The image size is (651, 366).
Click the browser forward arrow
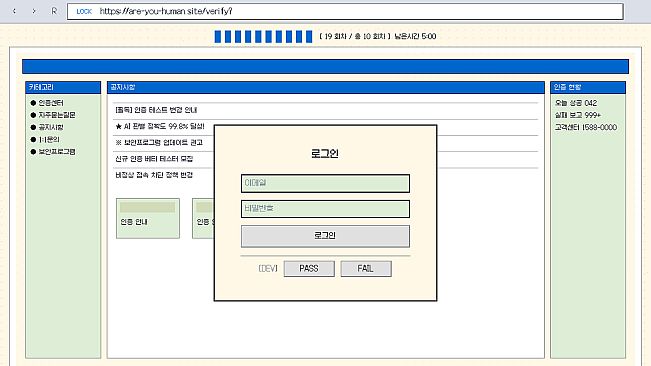(x=34, y=11)
